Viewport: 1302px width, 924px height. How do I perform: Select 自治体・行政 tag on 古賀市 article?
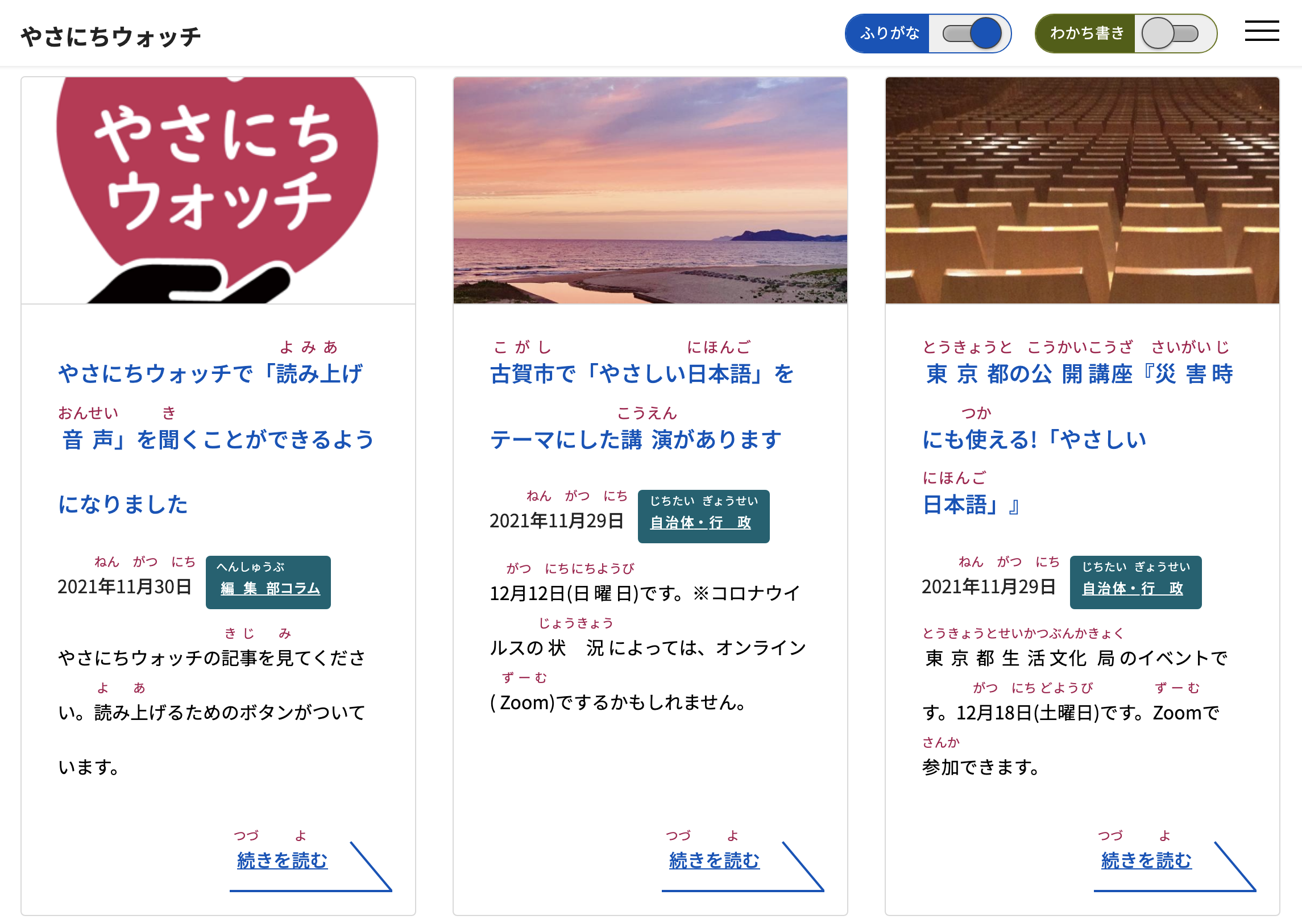701,522
